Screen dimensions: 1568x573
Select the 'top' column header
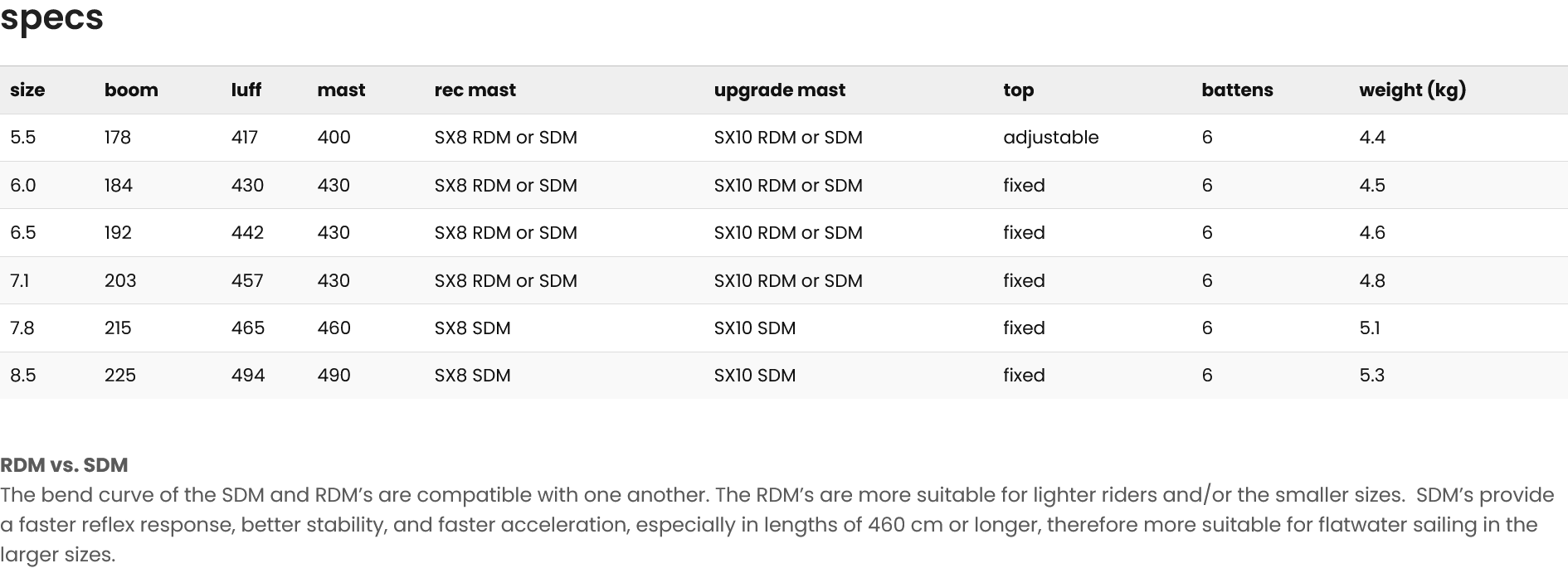pos(1018,90)
